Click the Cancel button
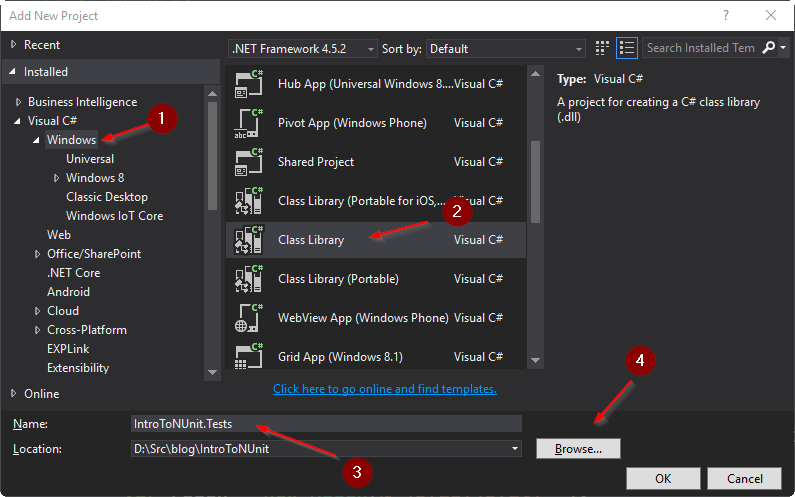The image size is (795, 497). coord(744,478)
